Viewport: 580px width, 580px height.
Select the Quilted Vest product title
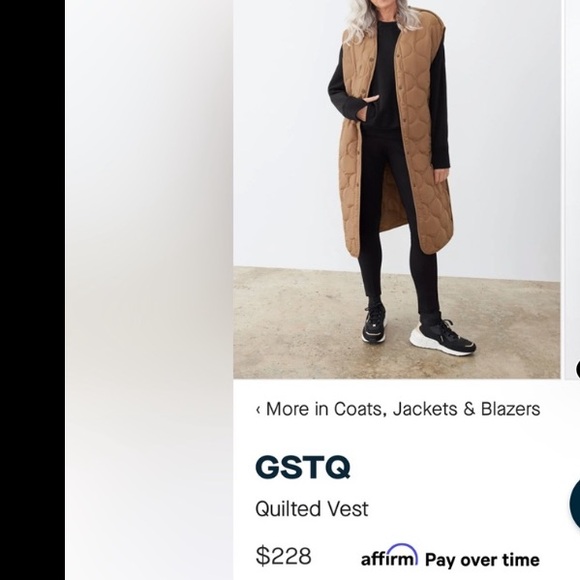click(x=312, y=509)
